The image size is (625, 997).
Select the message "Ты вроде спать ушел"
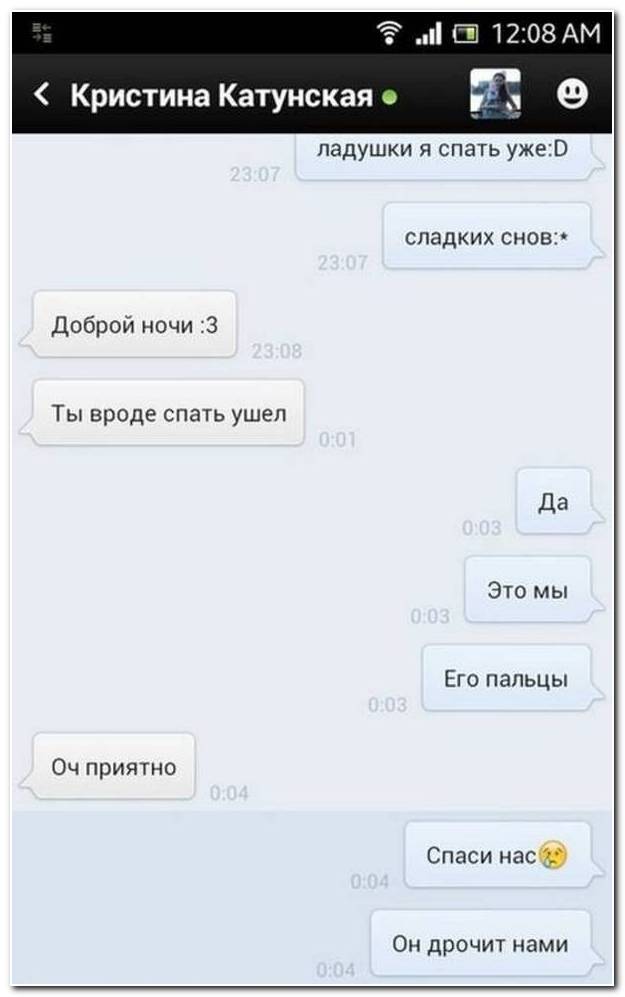tap(168, 413)
